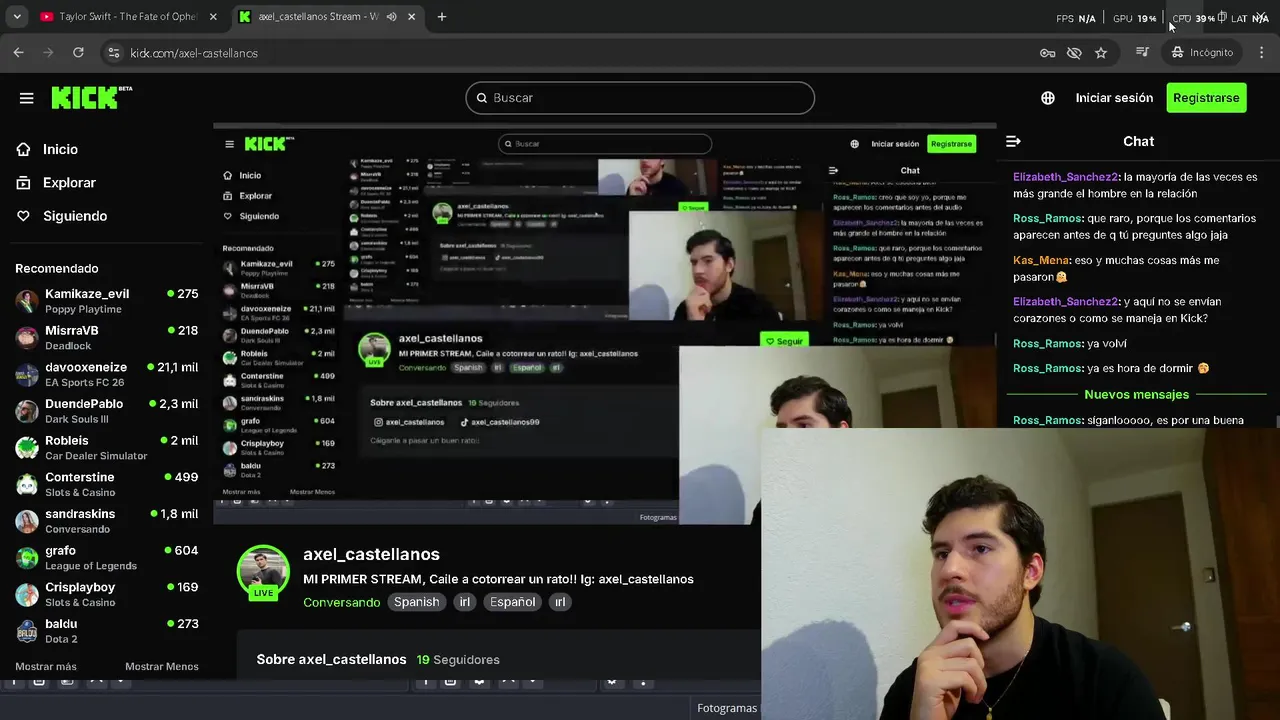The image size is (1280, 720).
Task: Click the first irl tag
Action: click(464, 602)
